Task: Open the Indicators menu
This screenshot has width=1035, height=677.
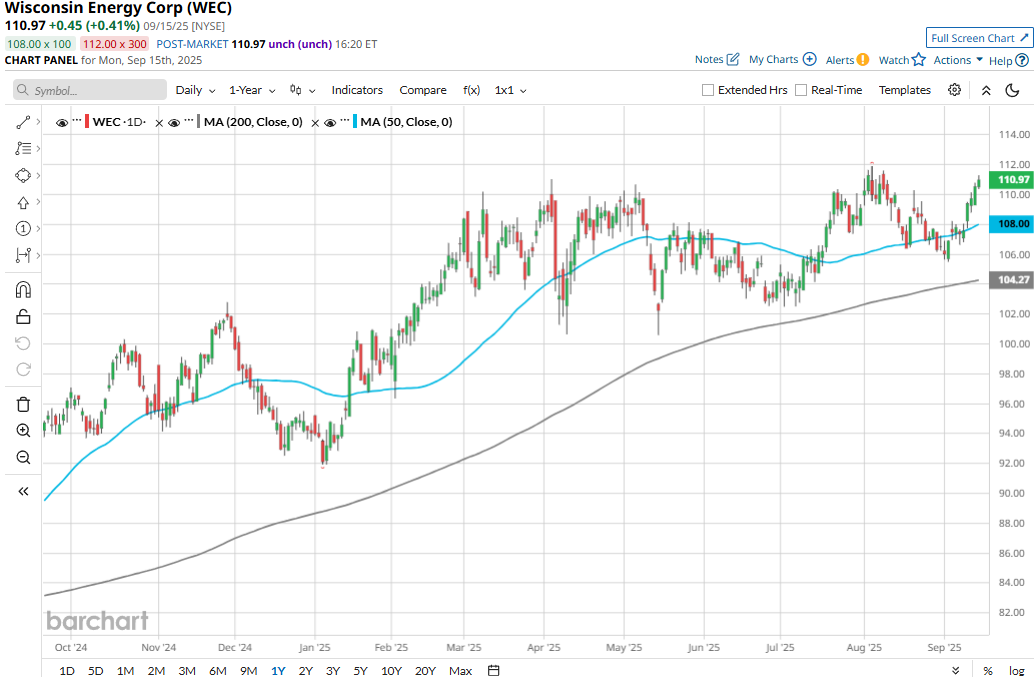Action: [x=357, y=90]
